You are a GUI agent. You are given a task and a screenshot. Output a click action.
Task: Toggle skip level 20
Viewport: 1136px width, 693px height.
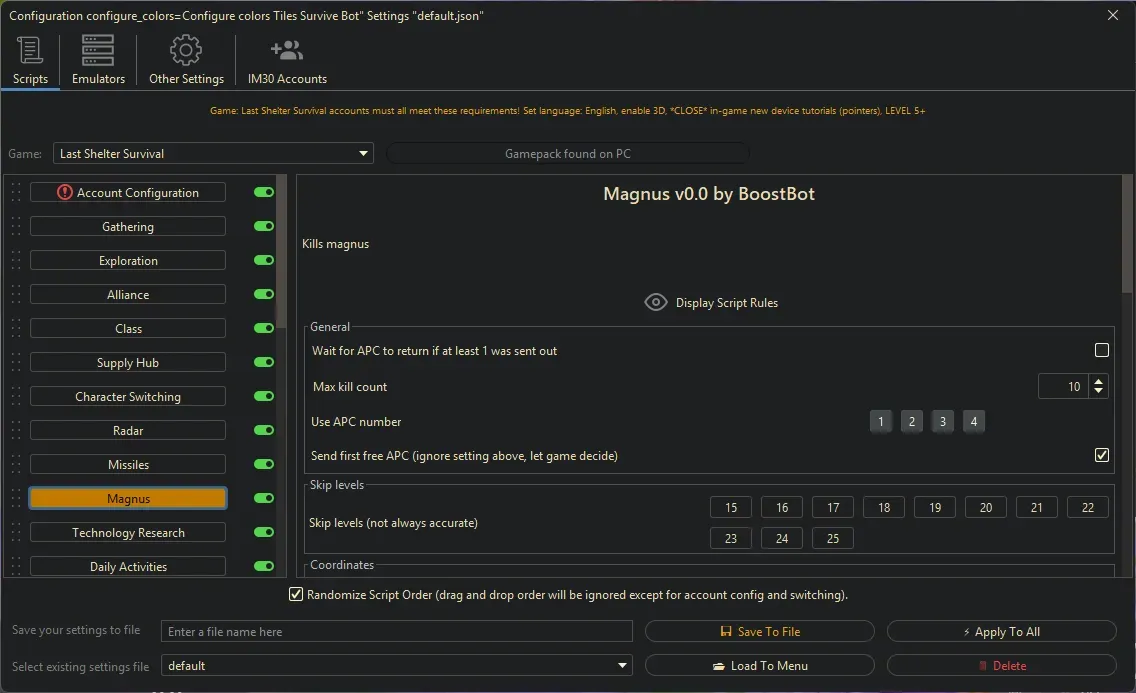point(985,507)
